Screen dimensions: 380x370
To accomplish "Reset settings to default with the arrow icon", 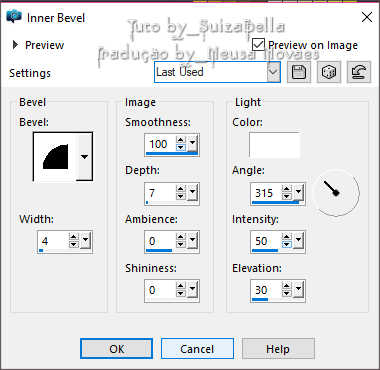I will pyautogui.click(x=359, y=72).
